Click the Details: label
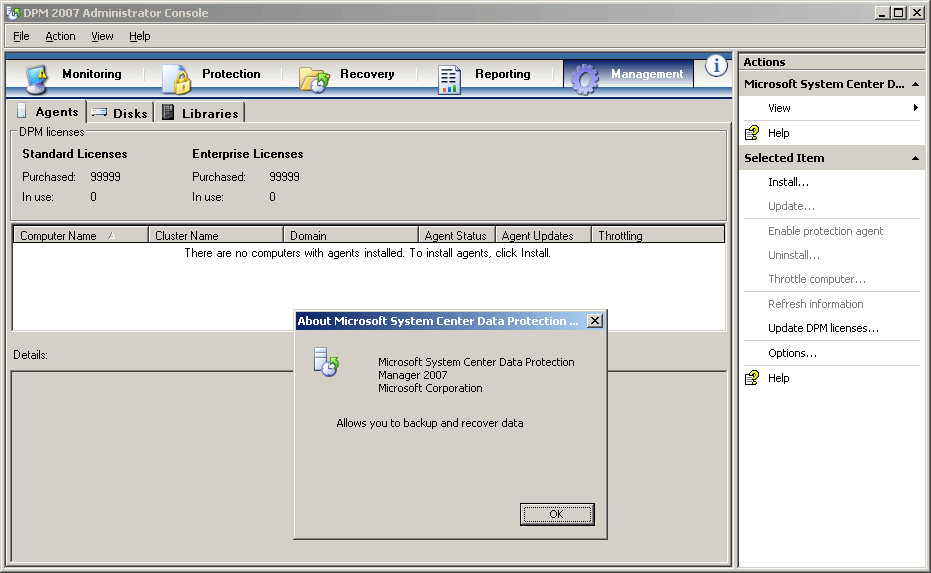The image size is (931, 573). tap(30, 354)
